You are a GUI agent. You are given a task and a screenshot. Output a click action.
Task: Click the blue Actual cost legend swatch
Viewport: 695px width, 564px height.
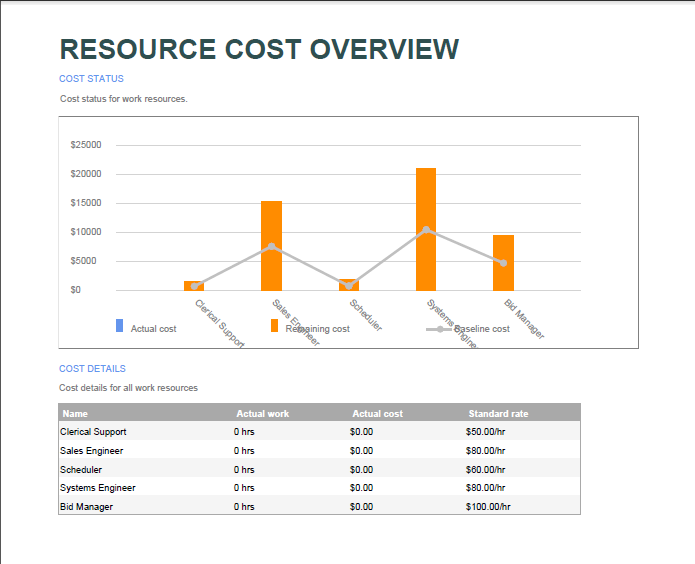pos(120,326)
